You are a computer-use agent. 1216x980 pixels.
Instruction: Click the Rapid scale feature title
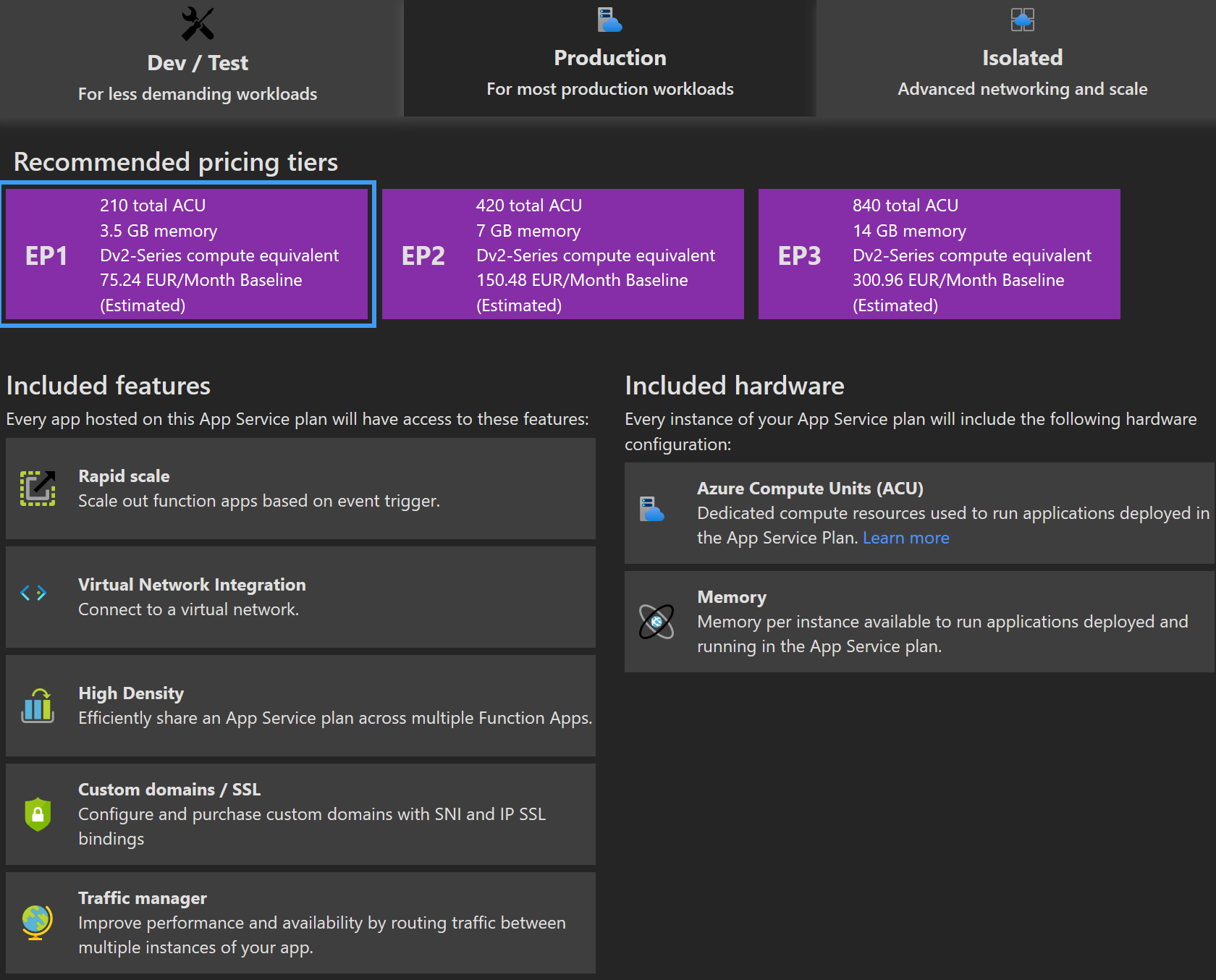click(124, 476)
